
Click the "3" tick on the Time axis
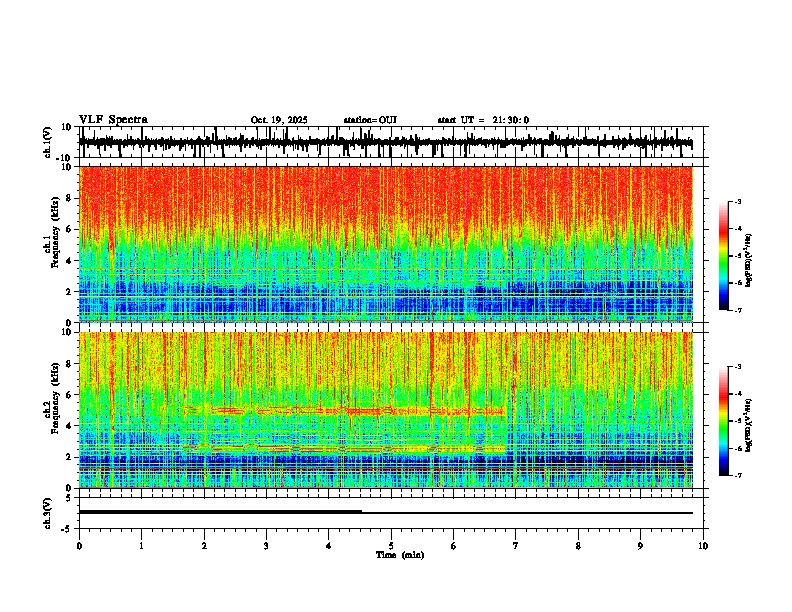266,546
